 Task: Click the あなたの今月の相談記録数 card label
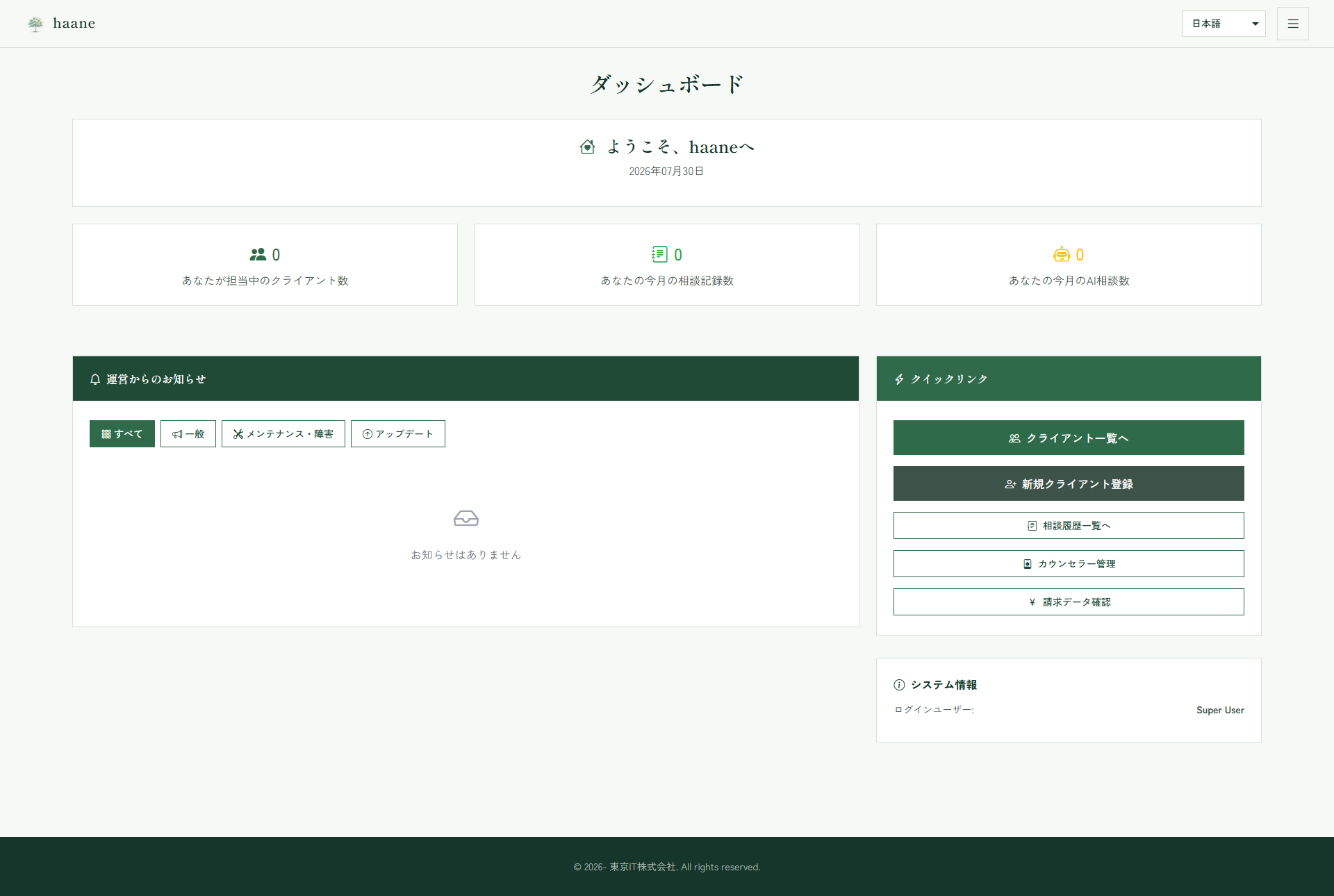pos(667,281)
